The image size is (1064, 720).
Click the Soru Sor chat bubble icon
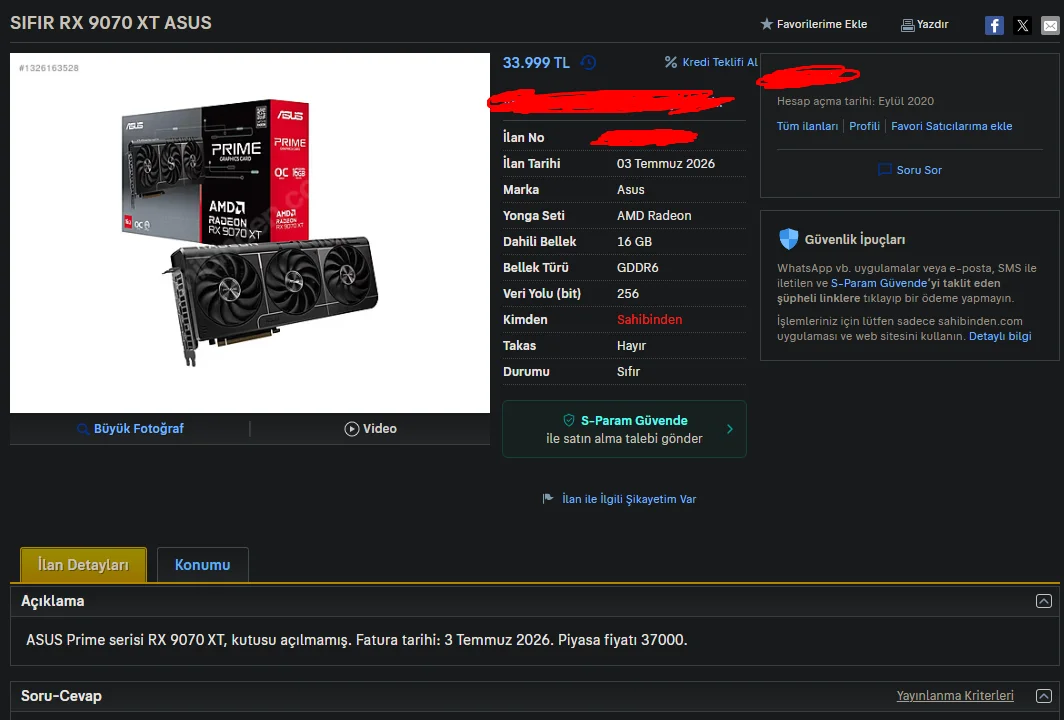(x=885, y=170)
